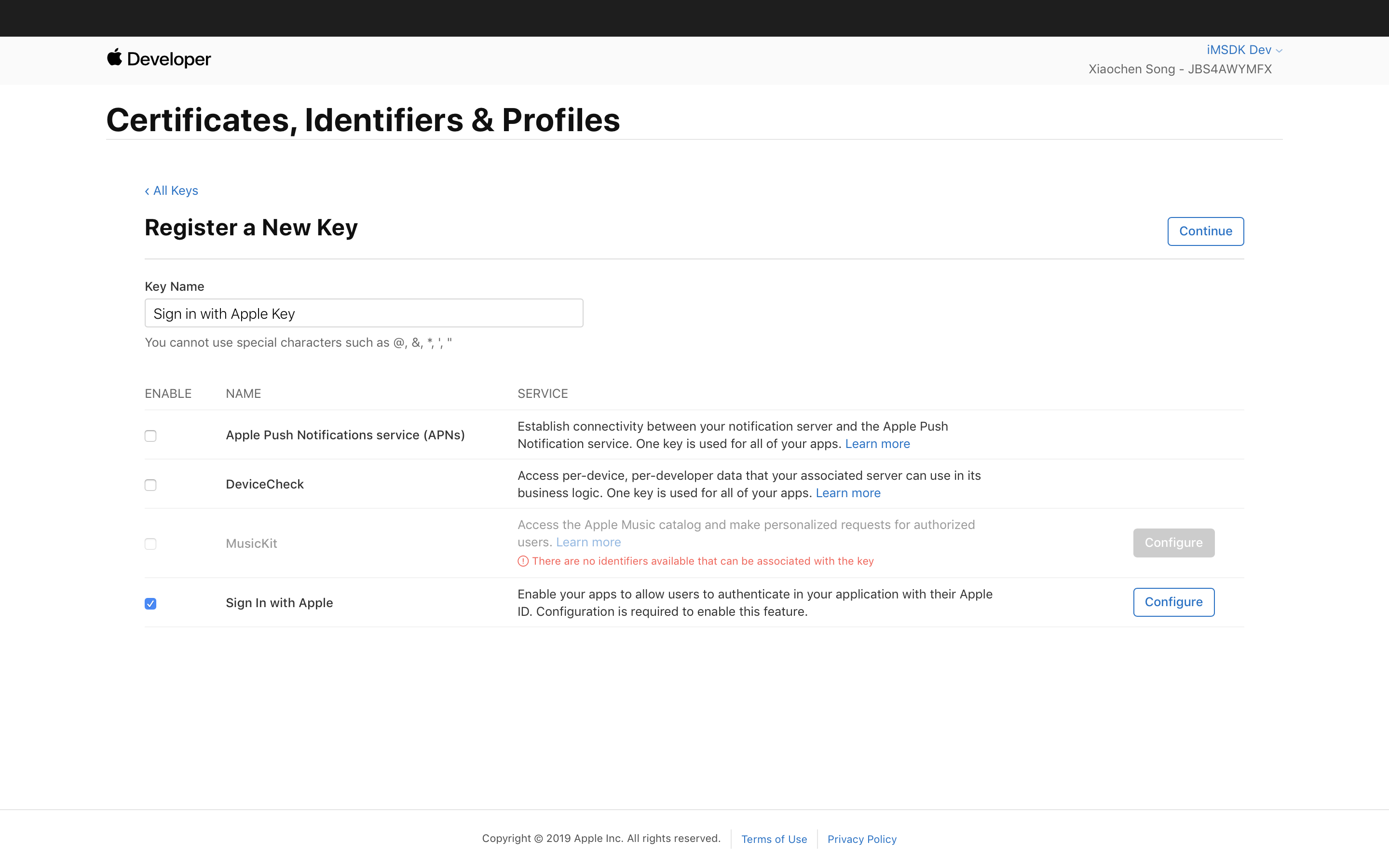
Task: Click the Apple Developer logo
Action: click(x=159, y=58)
